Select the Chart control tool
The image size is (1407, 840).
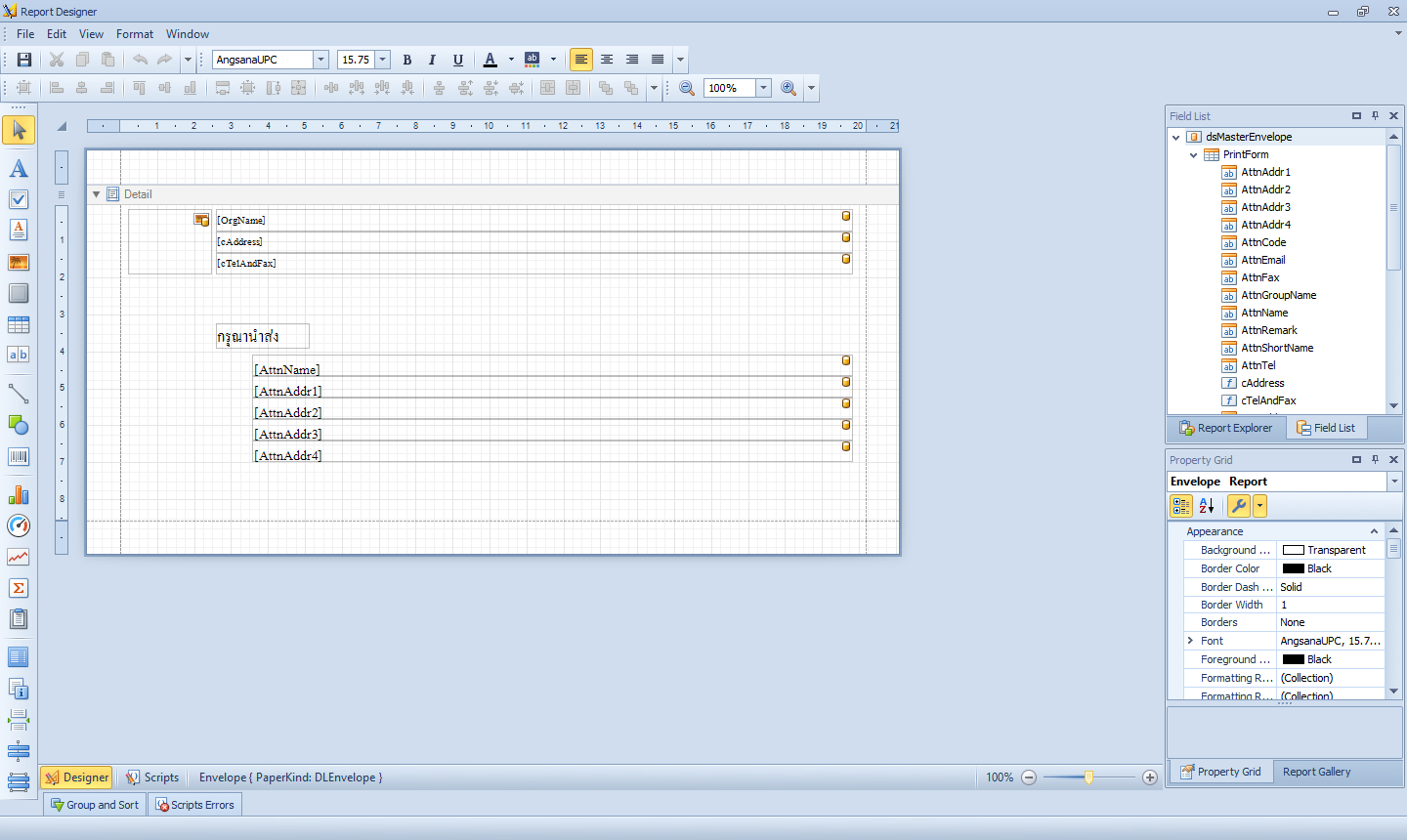[19, 494]
